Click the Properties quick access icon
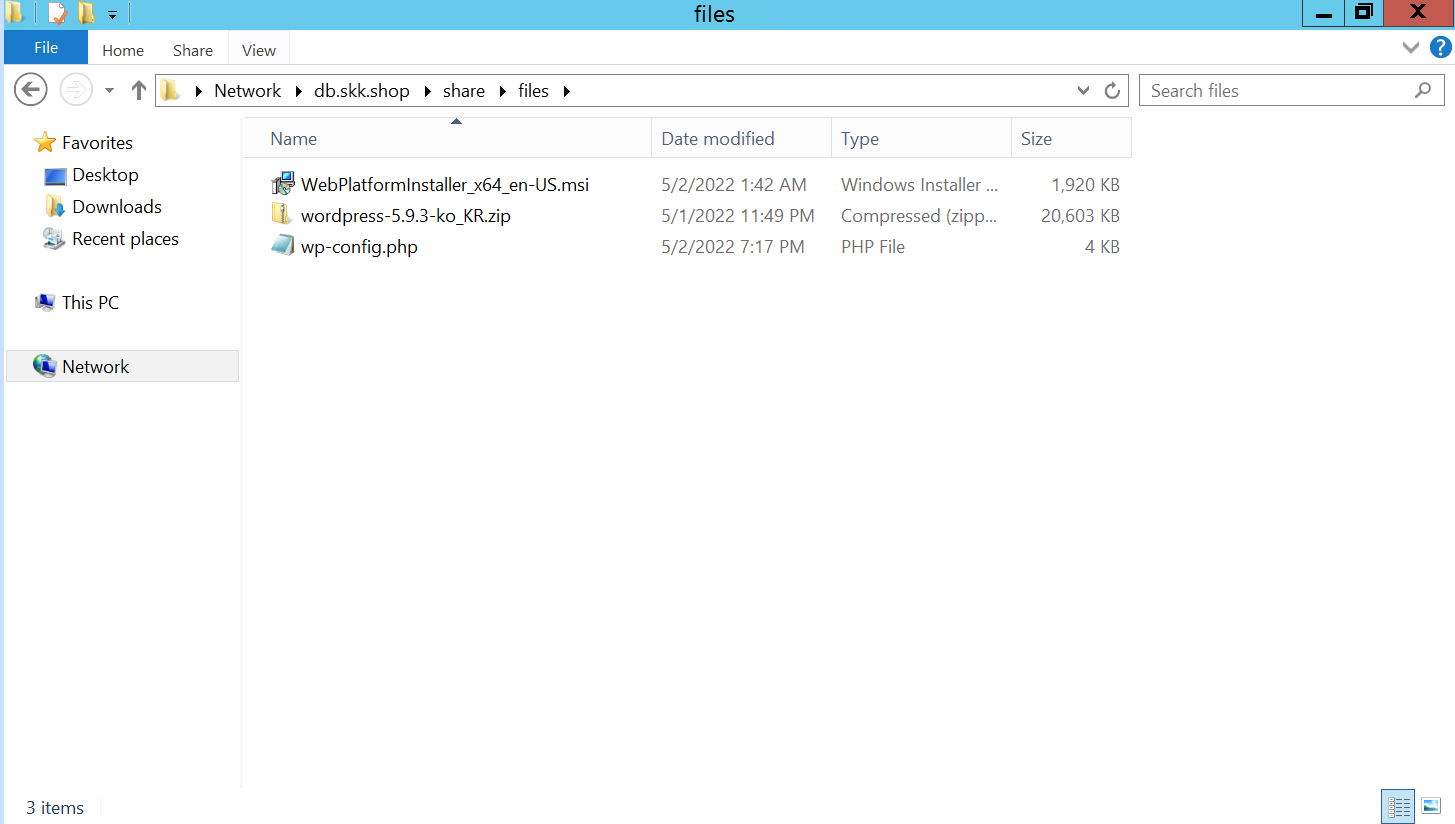1455x824 pixels. click(58, 14)
